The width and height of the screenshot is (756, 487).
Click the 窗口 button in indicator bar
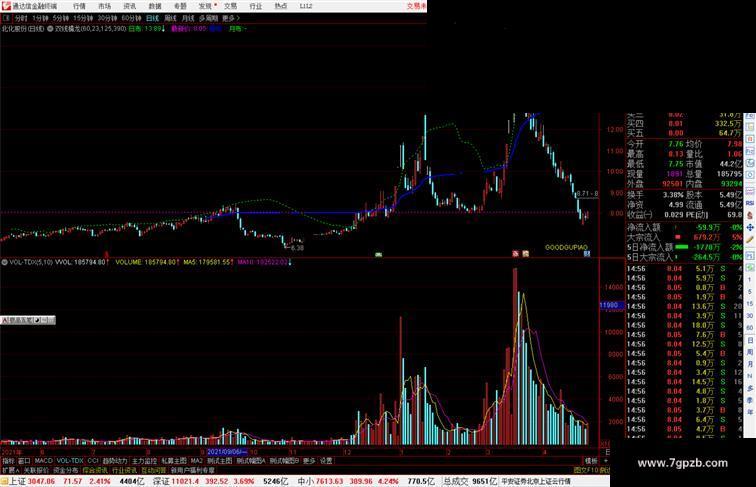(x=24, y=461)
